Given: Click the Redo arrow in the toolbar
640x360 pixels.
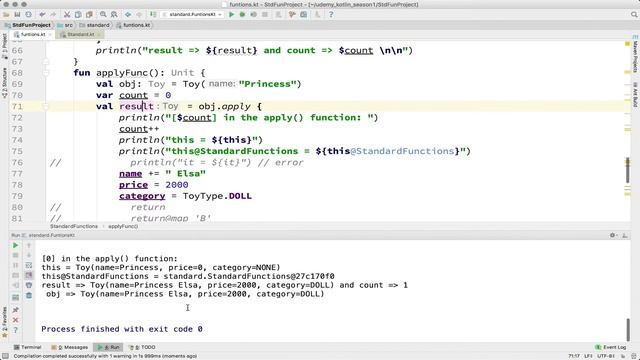Looking at the screenshot, I should point(53,15).
